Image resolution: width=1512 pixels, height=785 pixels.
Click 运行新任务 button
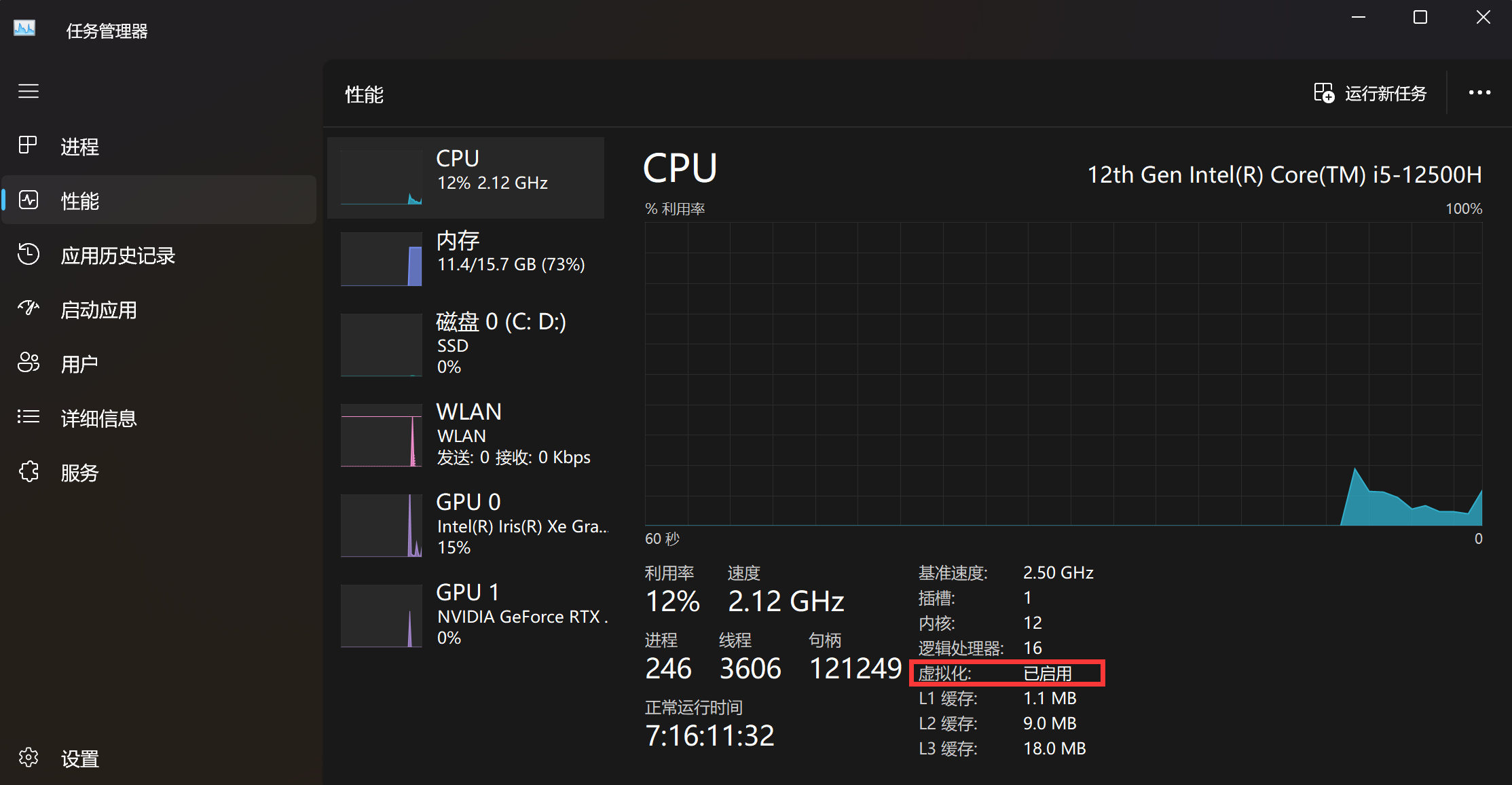point(1370,93)
